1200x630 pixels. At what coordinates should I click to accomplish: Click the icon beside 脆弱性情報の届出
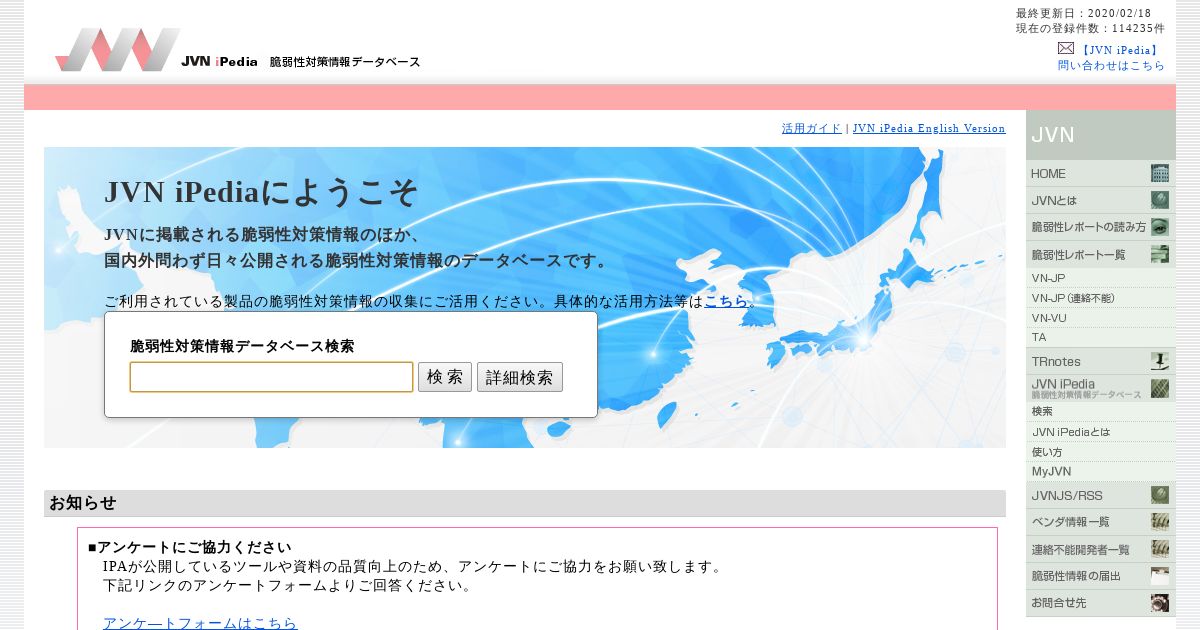1160,576
